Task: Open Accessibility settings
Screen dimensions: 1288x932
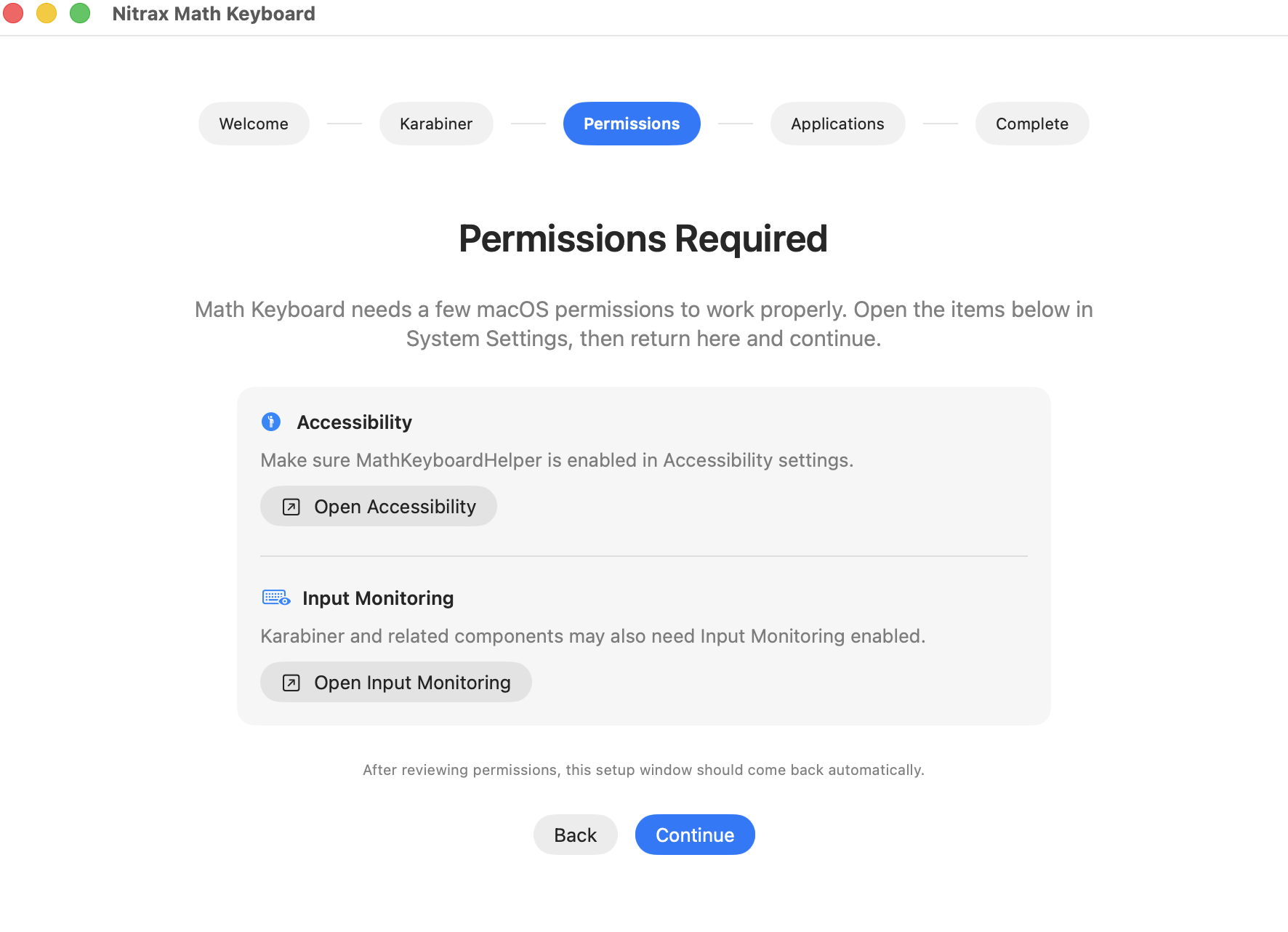Action: click(378, 506)
